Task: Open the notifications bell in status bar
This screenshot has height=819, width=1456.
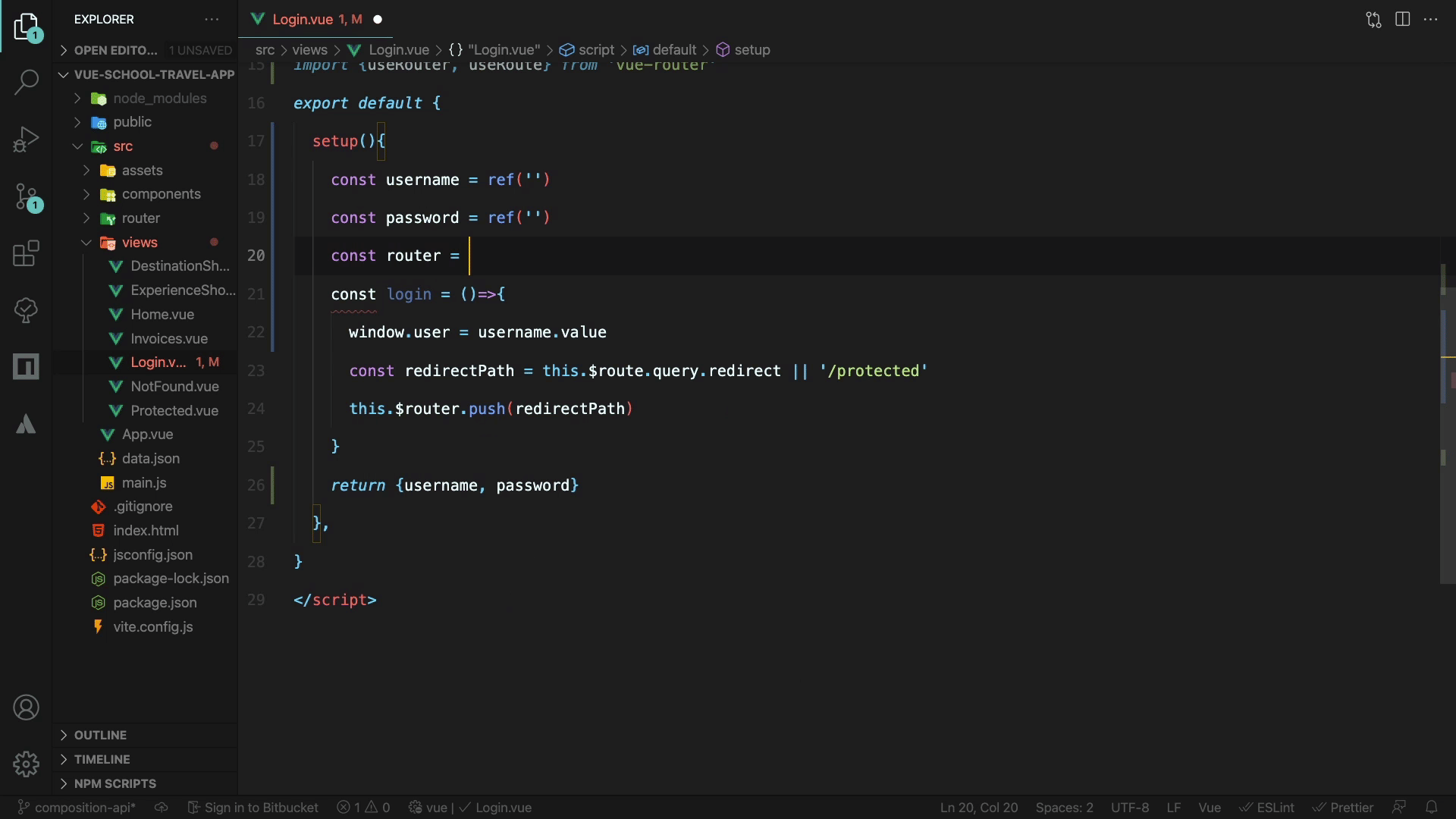Action: [1431, 808]
